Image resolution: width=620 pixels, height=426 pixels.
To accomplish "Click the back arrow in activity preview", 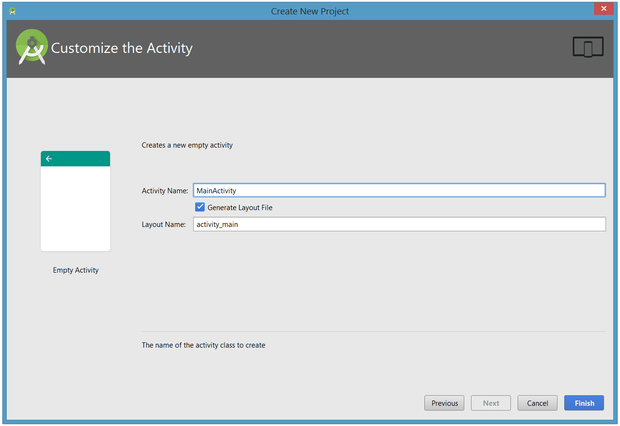I will (x=49, y=159).
